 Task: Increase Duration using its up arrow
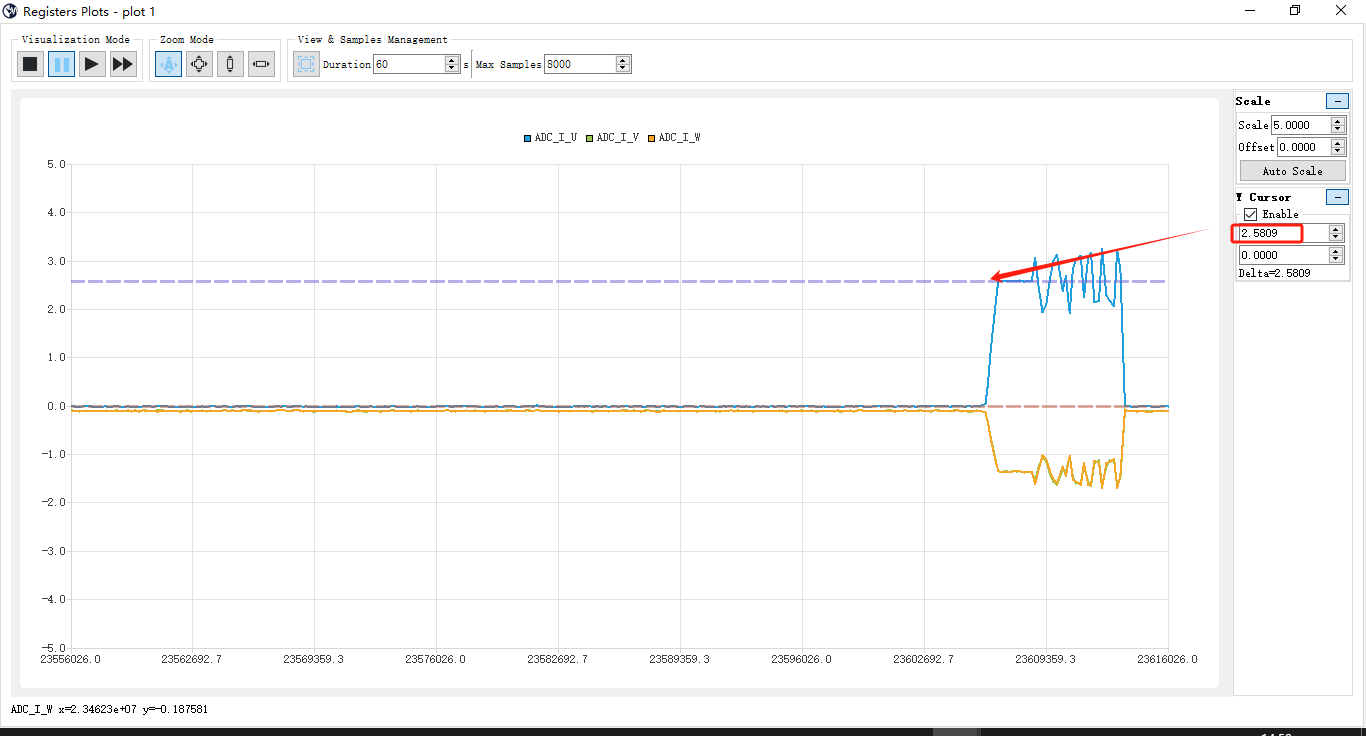(452, 59)
